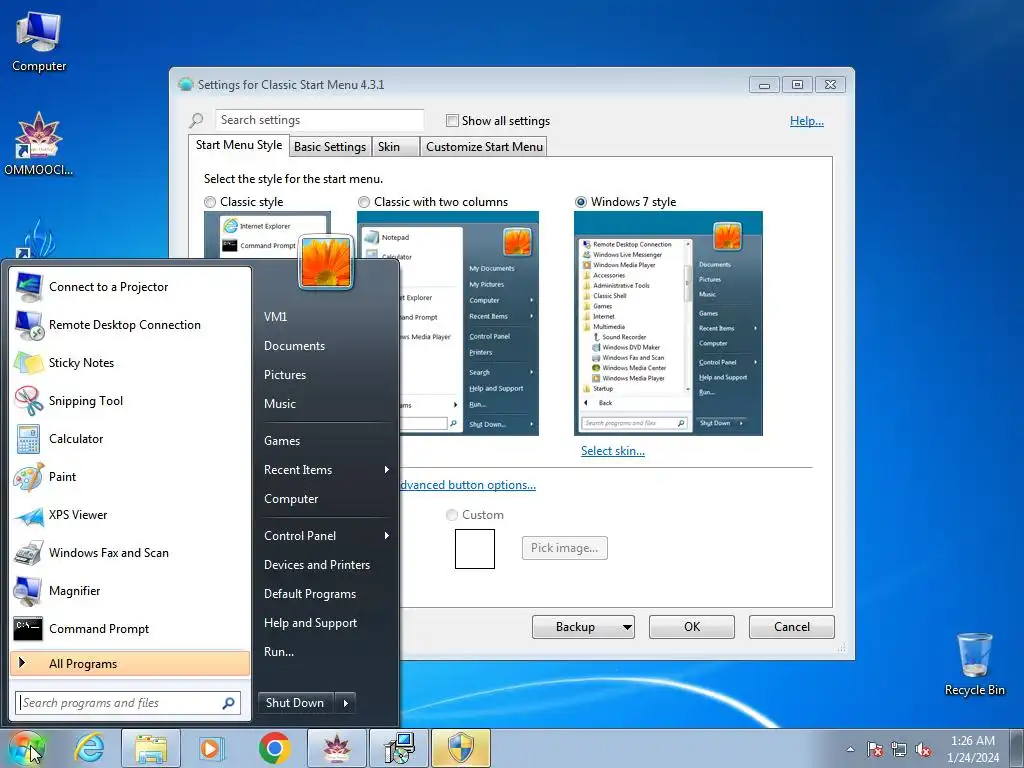Open OMMOOCI desktop shortcut
The height and width of the screenshot is (768, 1024).
tap(39, 145)
